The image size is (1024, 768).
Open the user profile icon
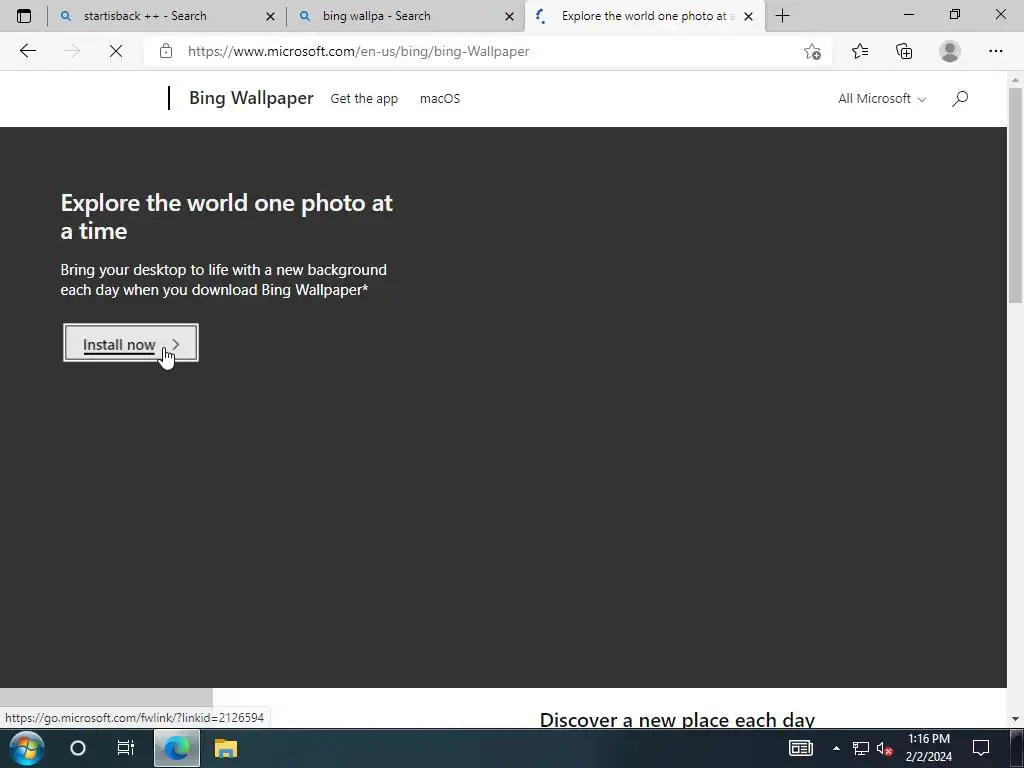tap(950, 51)
